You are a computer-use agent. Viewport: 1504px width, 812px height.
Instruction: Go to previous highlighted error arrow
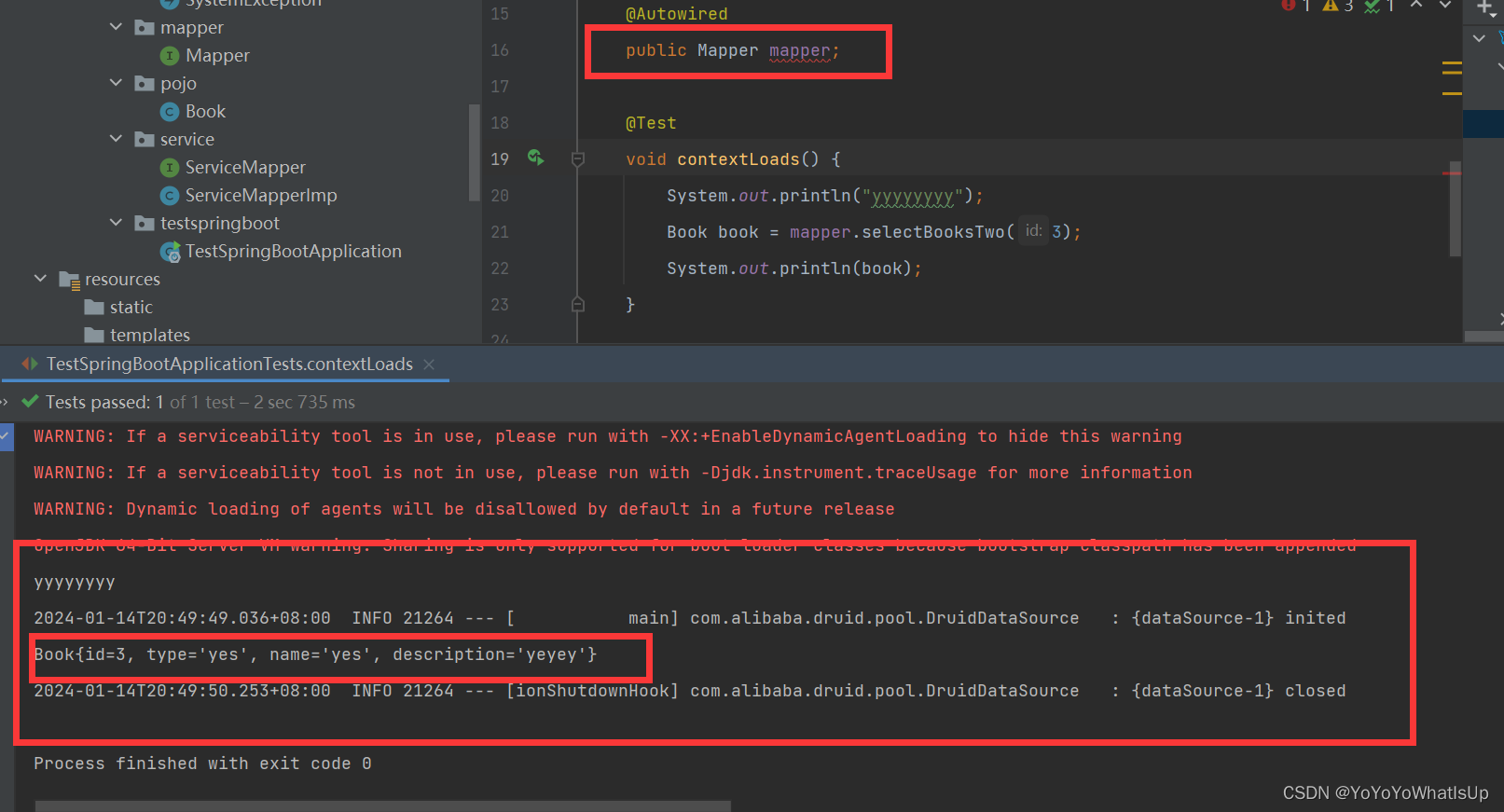coord(1416,5)
